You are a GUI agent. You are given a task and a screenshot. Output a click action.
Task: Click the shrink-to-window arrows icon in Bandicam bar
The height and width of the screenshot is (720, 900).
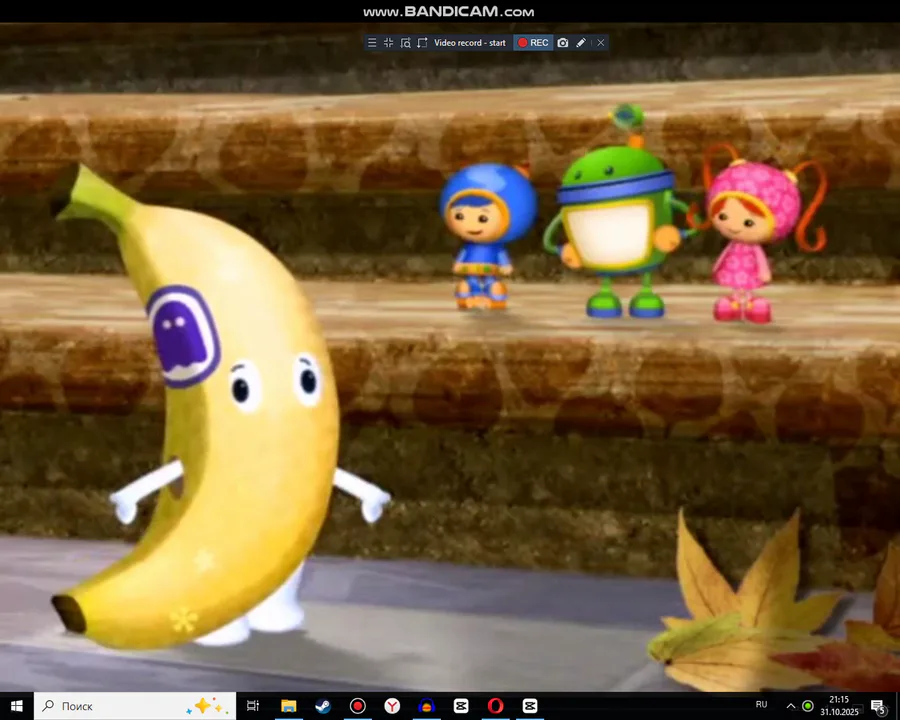coord(389,43)
